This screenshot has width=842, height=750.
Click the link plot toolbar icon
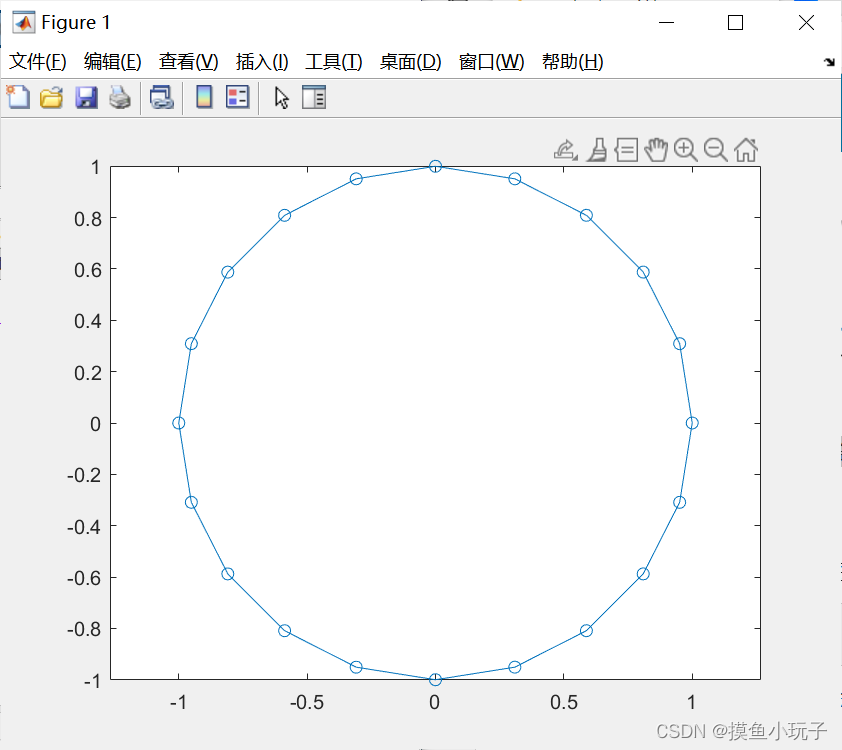[x=162, y=98]
